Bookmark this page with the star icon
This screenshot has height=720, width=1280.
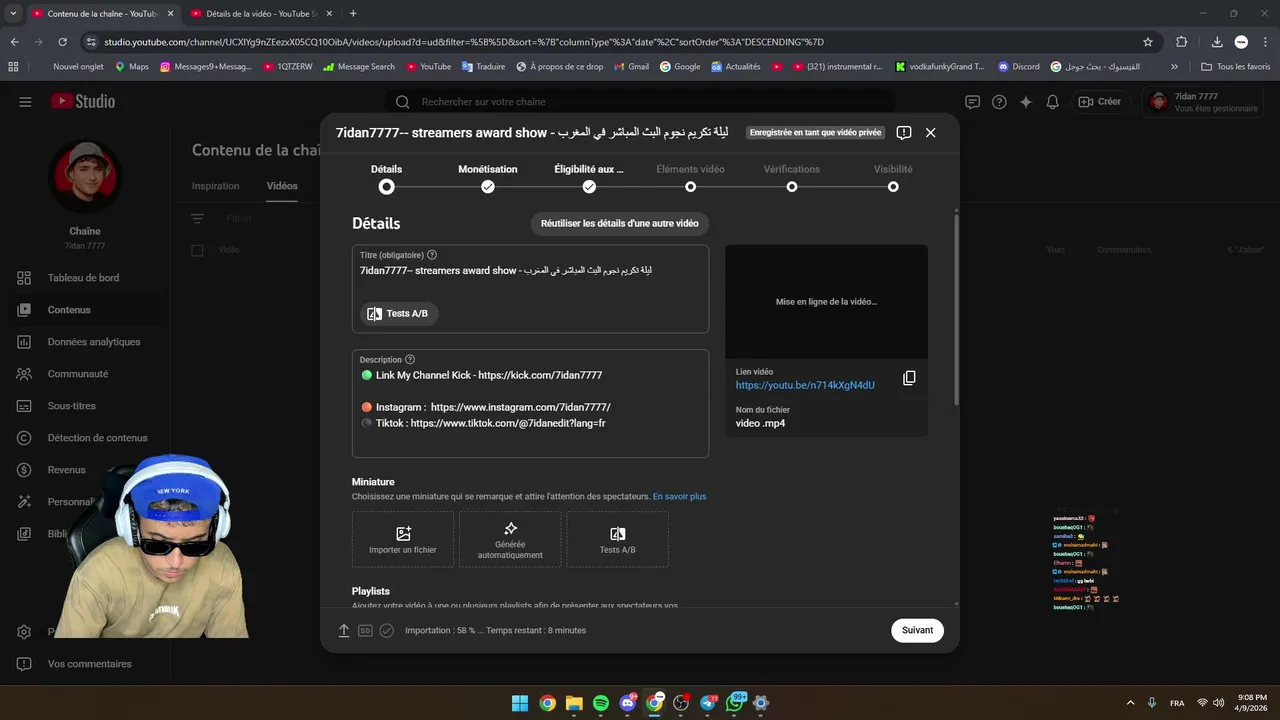tap(1148, 42)
